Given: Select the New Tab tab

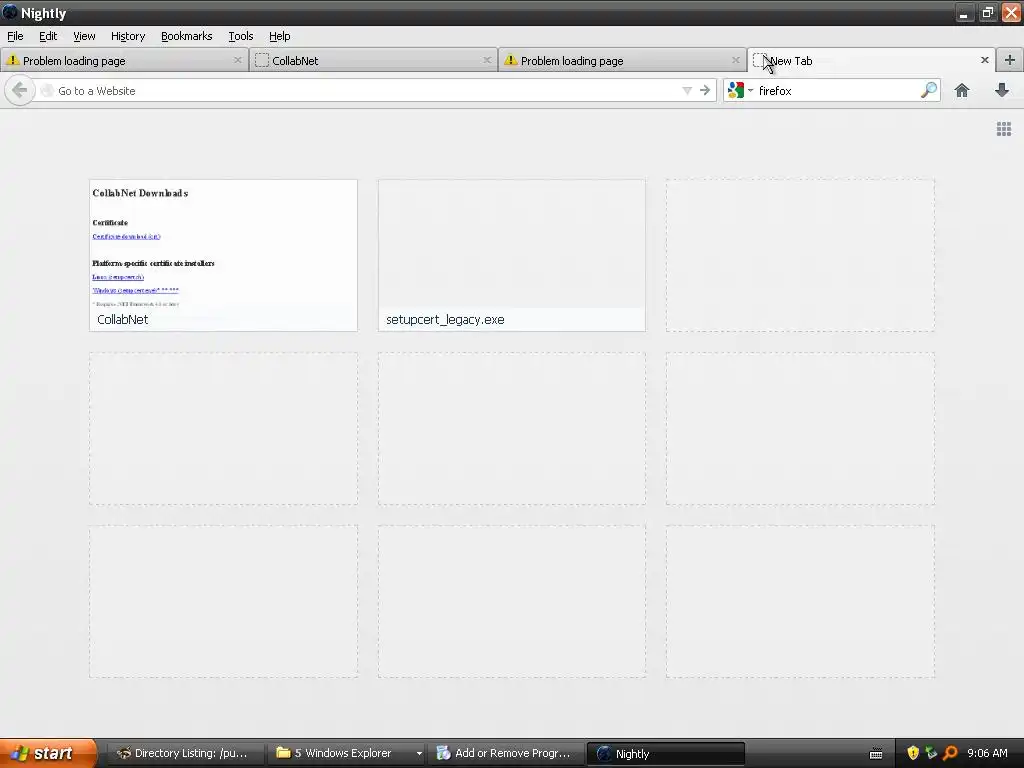Looking at the screenshot, I should 871,60.
